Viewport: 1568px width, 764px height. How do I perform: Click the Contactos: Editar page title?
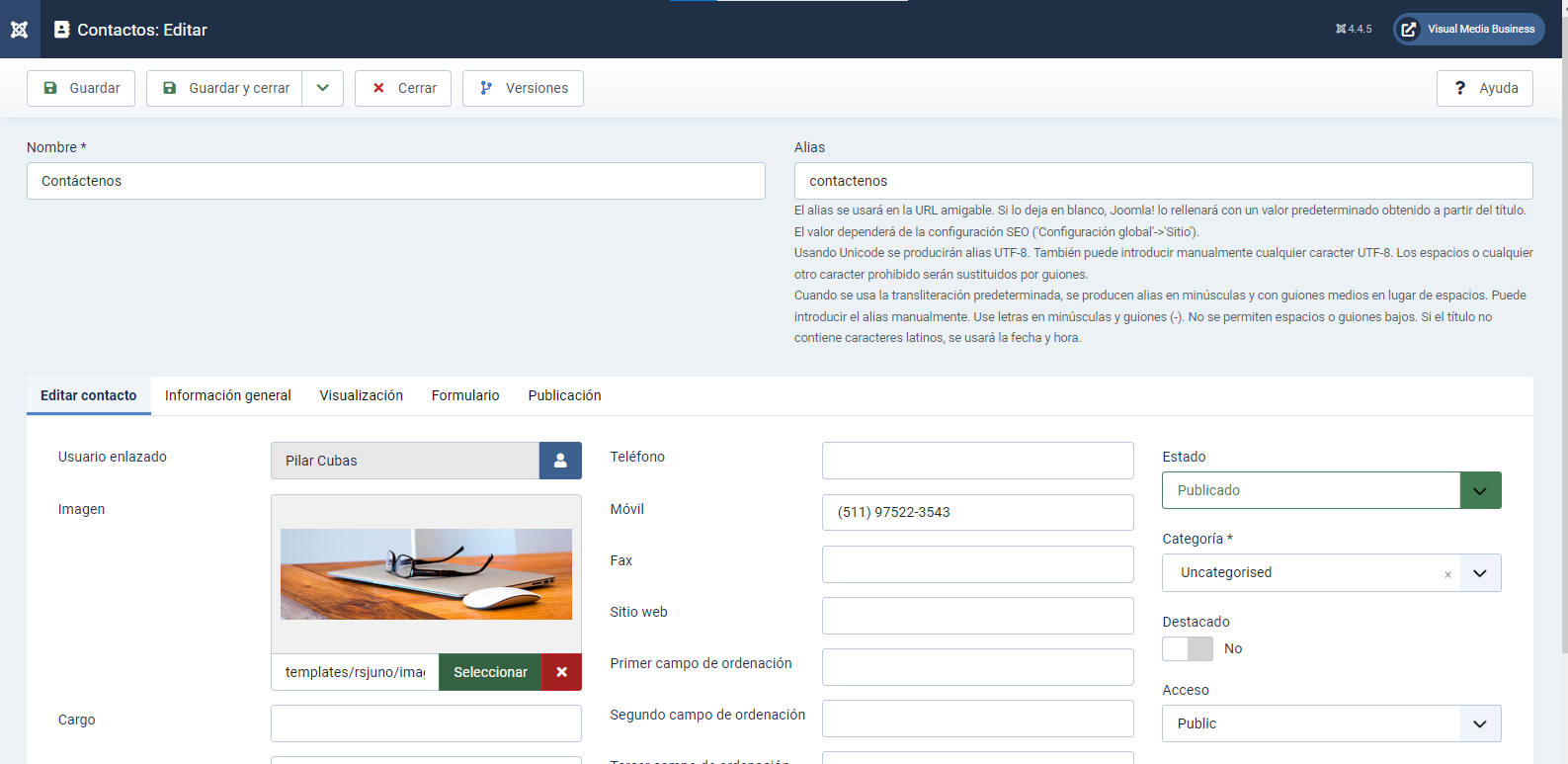[x=142, y=30]
